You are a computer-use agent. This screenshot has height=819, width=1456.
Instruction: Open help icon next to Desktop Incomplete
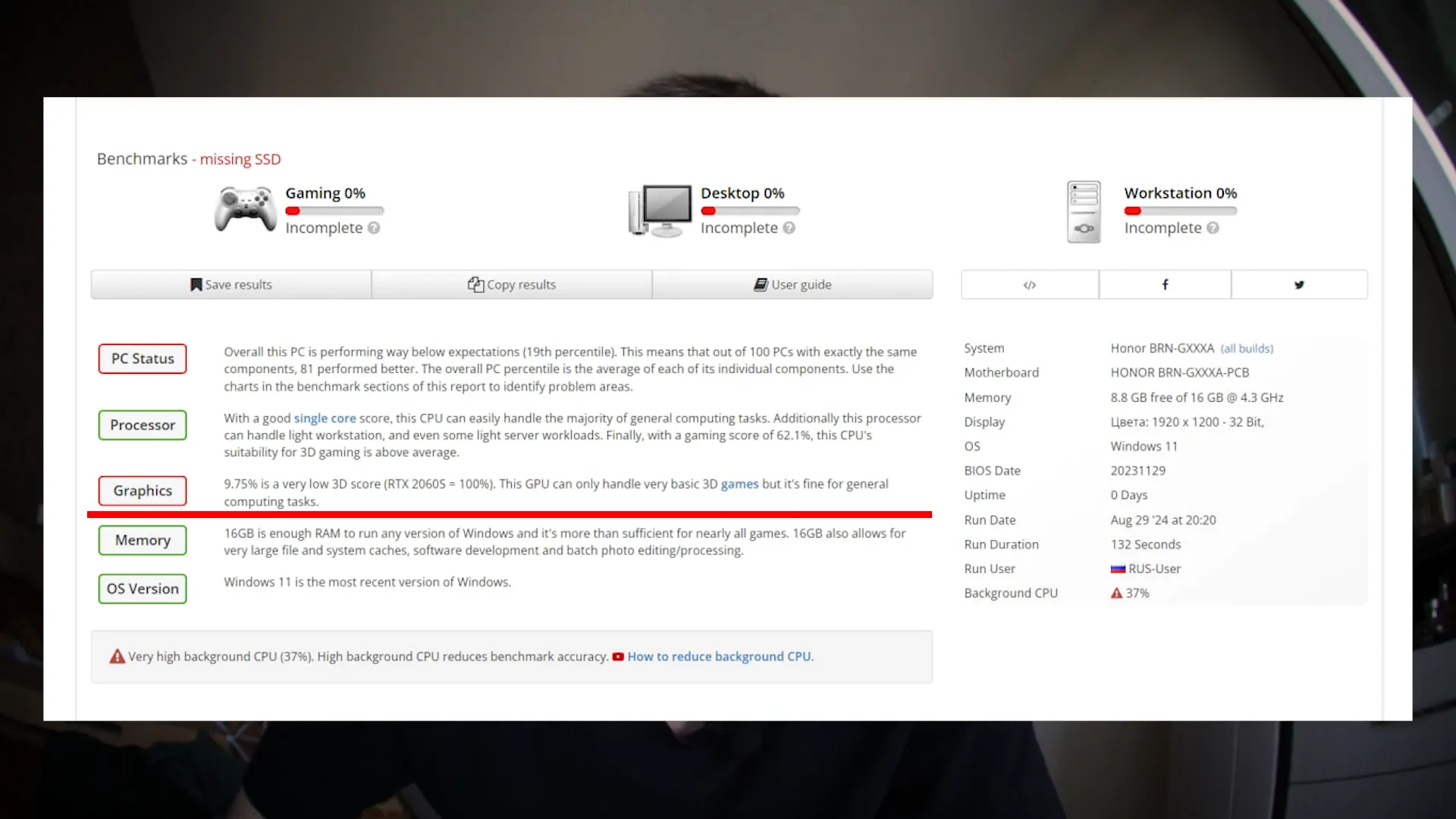click(789, 228)
